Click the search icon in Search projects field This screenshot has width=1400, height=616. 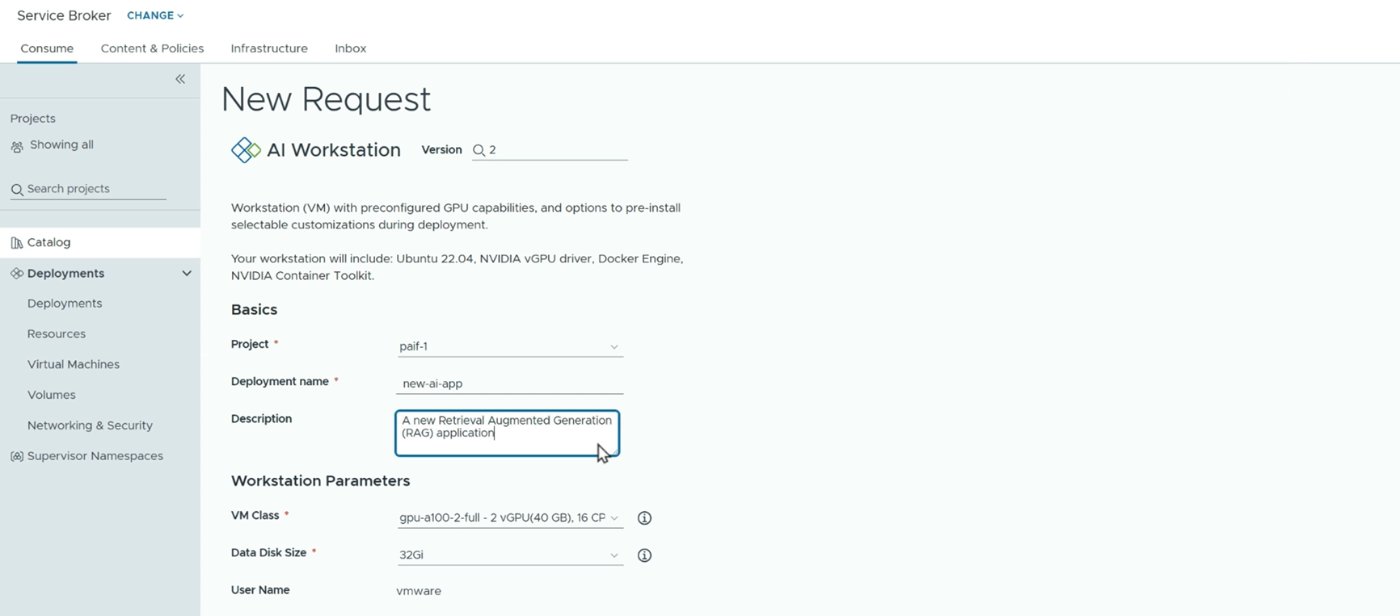tap(16, 188)
